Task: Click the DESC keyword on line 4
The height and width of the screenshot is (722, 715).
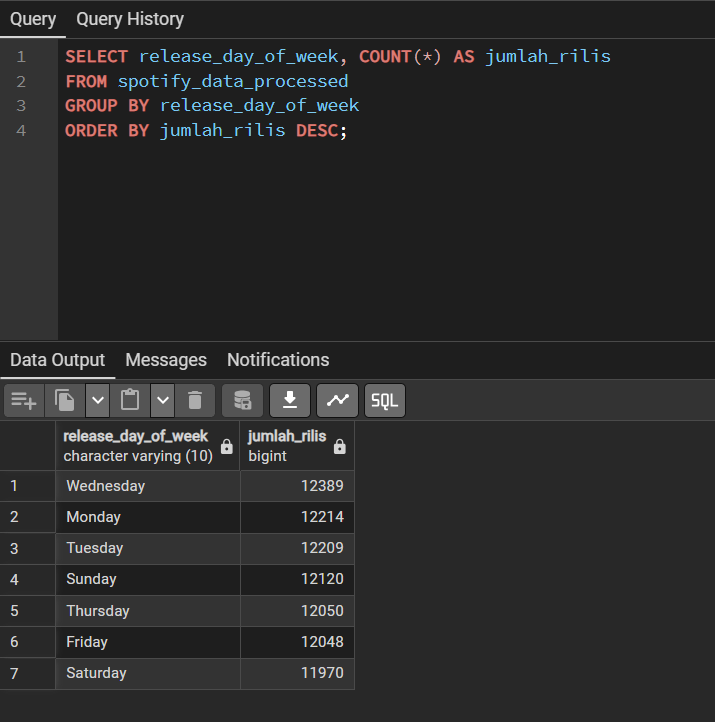Action: point(317,131)
